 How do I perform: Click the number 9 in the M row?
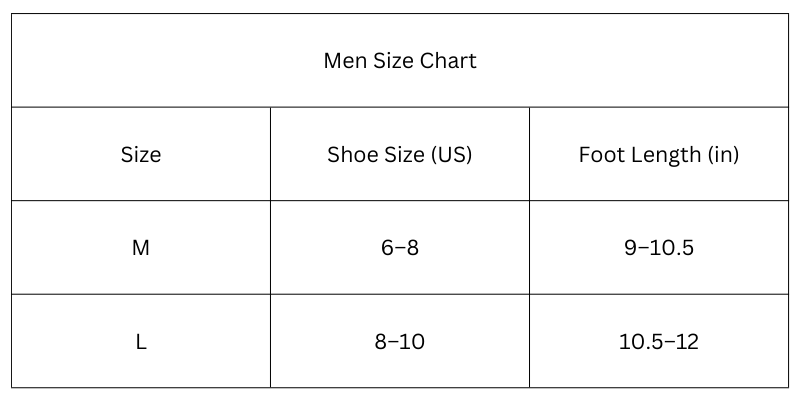point(631,248)
